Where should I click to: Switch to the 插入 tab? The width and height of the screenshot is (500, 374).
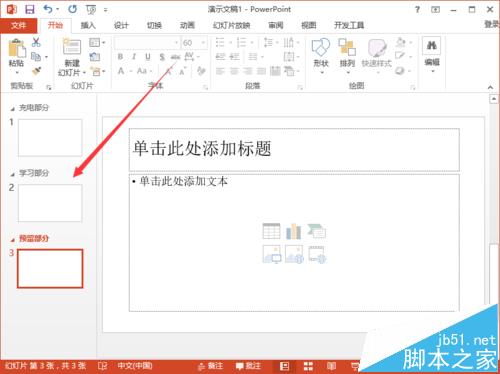[88, 25]
